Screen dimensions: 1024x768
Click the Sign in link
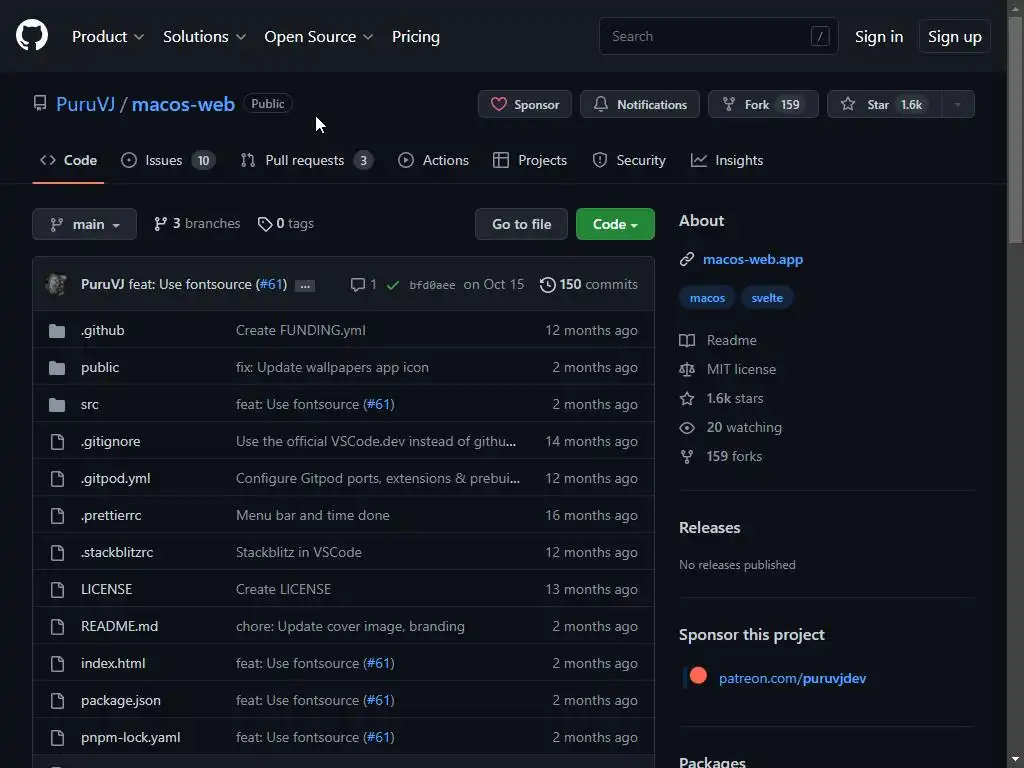(879, 37)
